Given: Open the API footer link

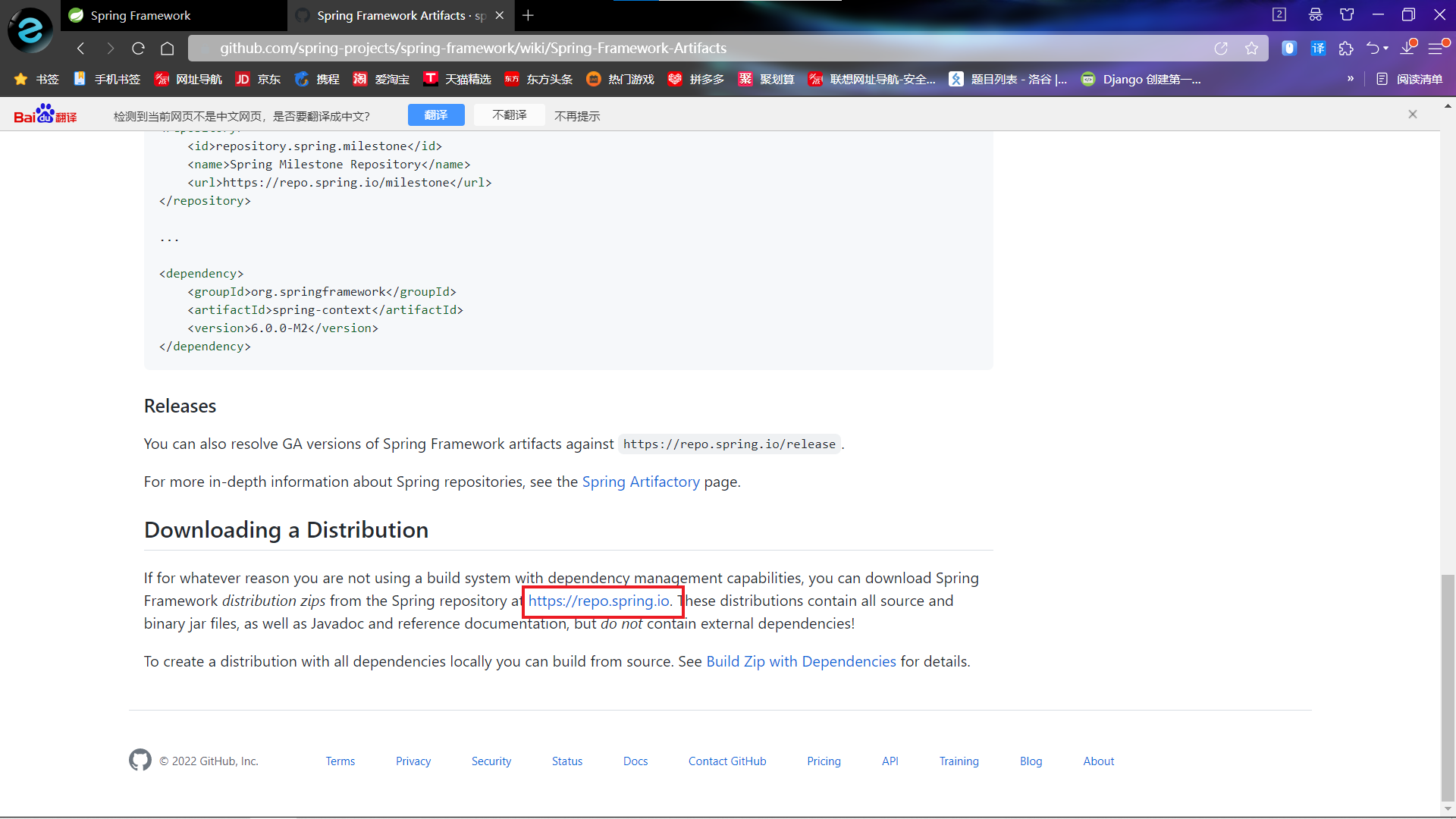Looking at the screenshot, I should 890,761.
